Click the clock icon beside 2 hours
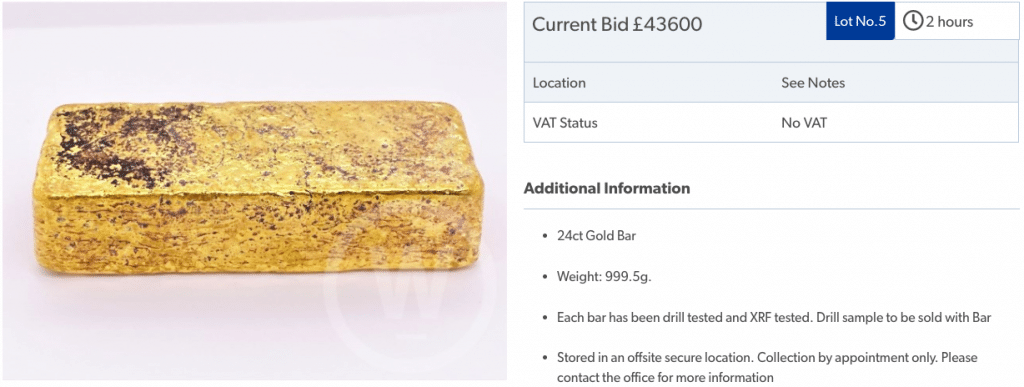The image size is (1024, 387). pyautogui.click(x=912, y=21)
